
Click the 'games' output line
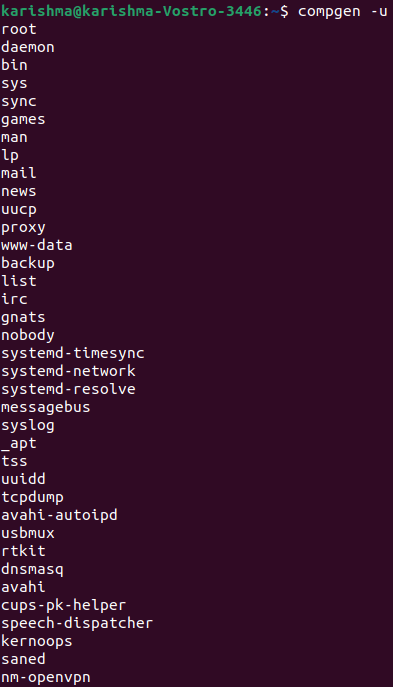tap(23, 120)
